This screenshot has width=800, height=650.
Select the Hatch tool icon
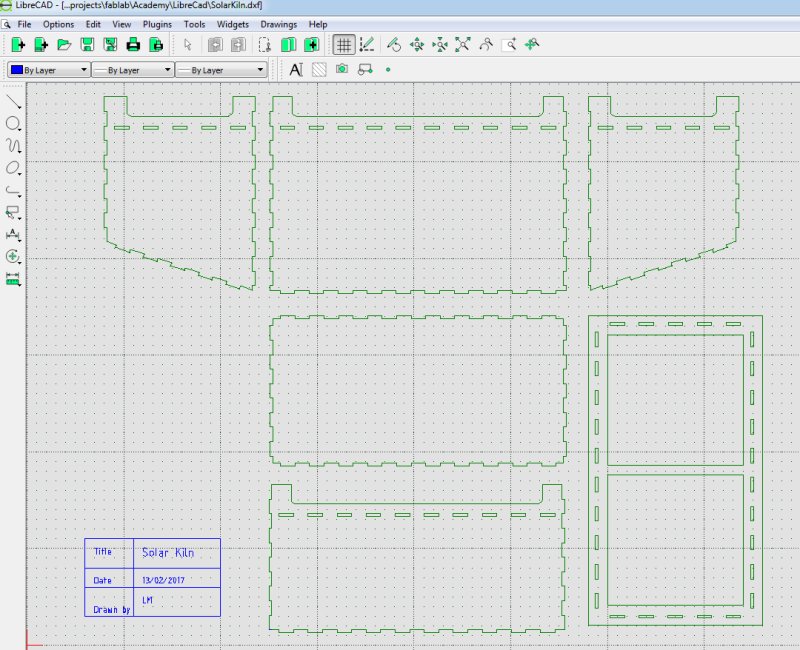(319, 69)
